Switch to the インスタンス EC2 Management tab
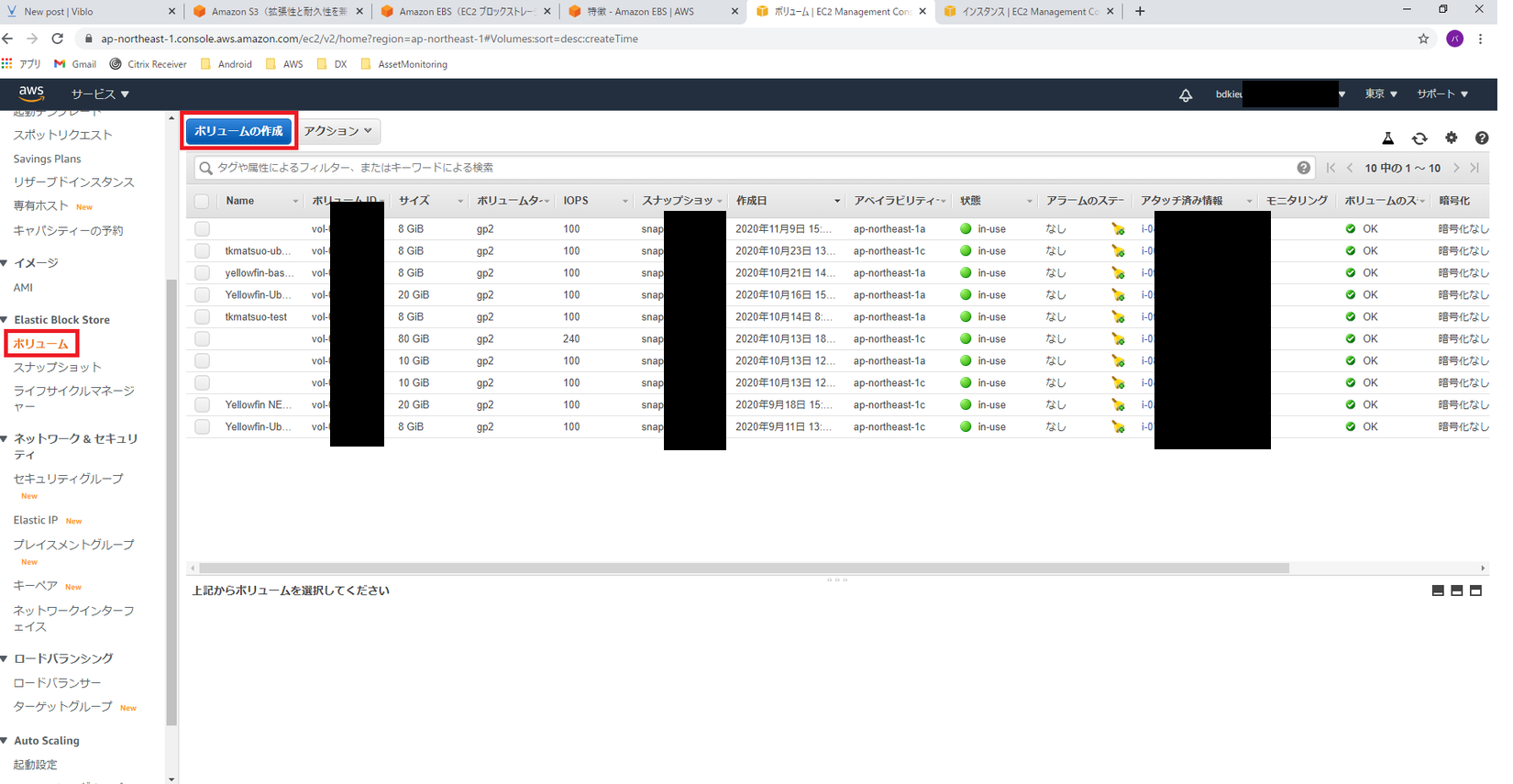 click(x=1028, y=11)
